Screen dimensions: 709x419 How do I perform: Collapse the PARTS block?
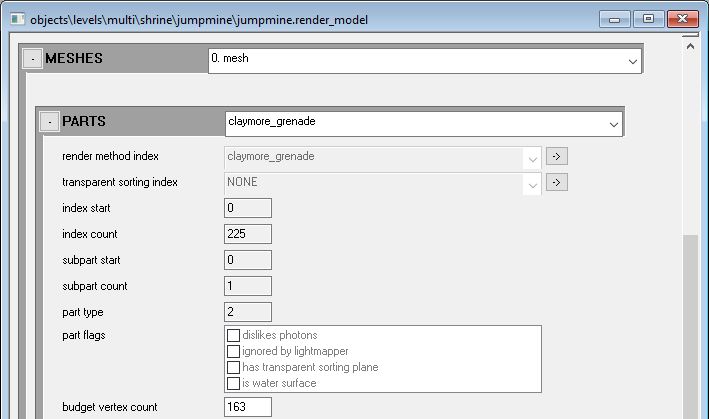48,122
